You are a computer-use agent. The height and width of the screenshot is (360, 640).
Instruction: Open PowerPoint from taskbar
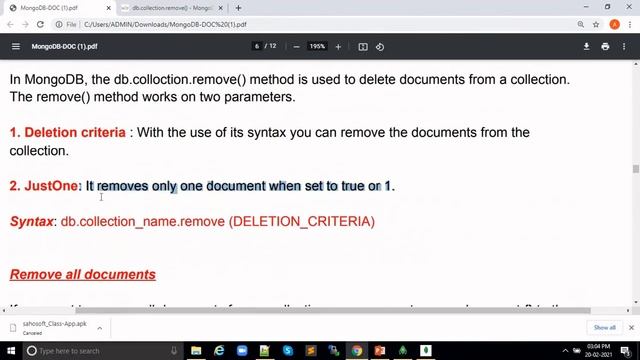pos(380,351)
